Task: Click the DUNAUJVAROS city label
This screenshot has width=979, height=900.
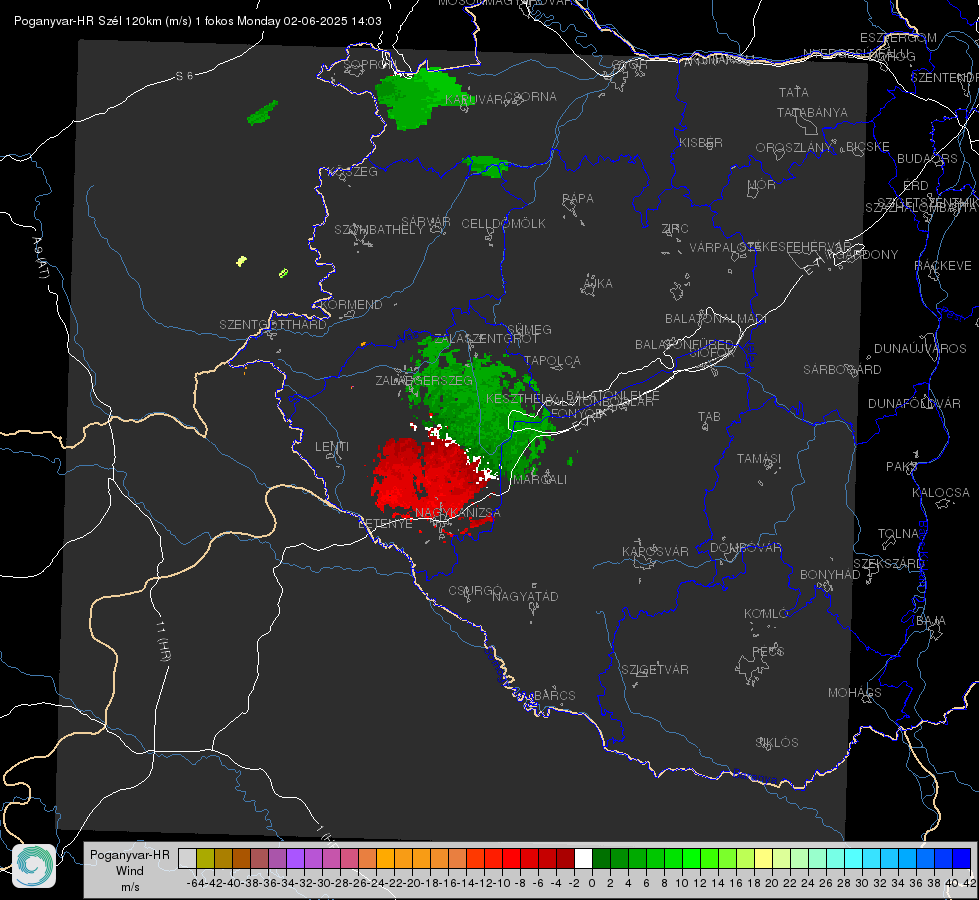Action: [920, 349]
